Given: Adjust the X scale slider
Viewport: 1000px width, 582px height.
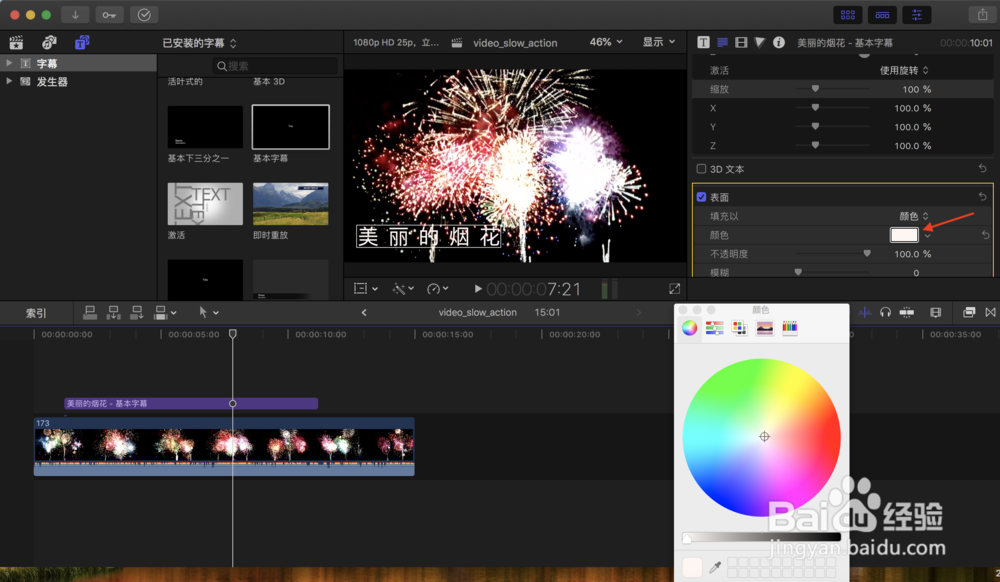Looking at the screenshot, I should pos(815,108).
